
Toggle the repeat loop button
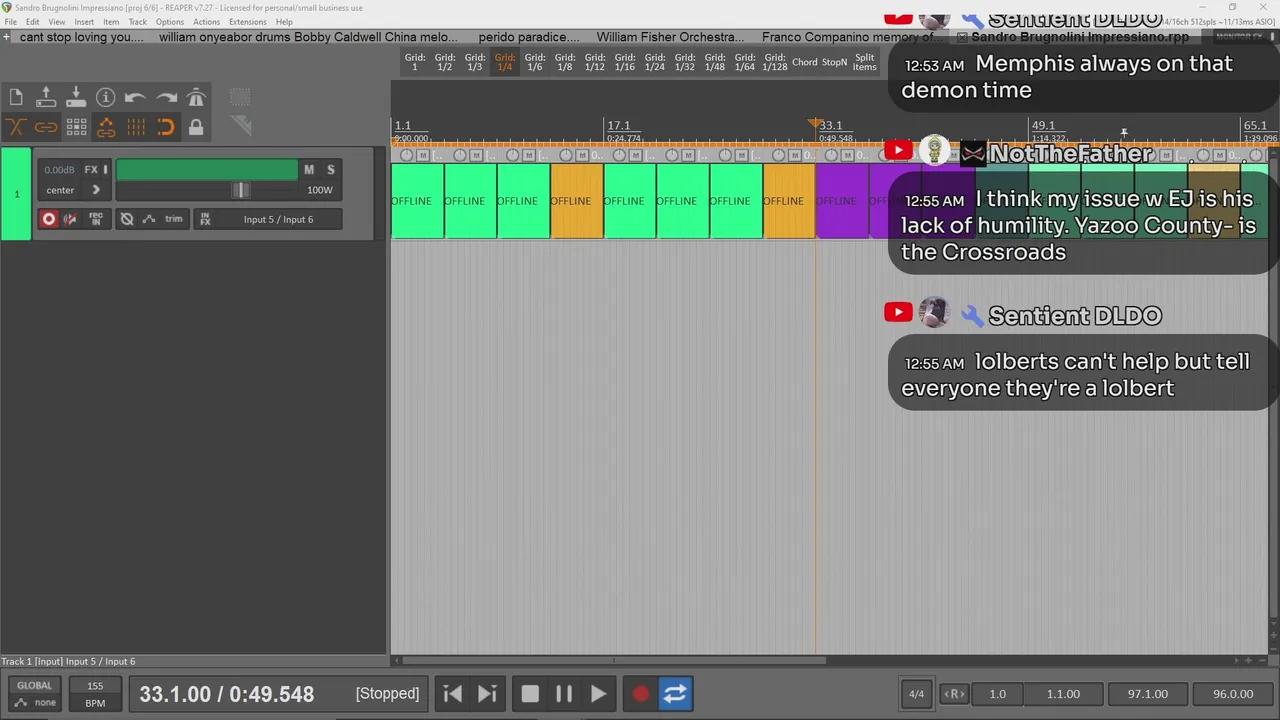pyautogui.click(x=675, y=694)
